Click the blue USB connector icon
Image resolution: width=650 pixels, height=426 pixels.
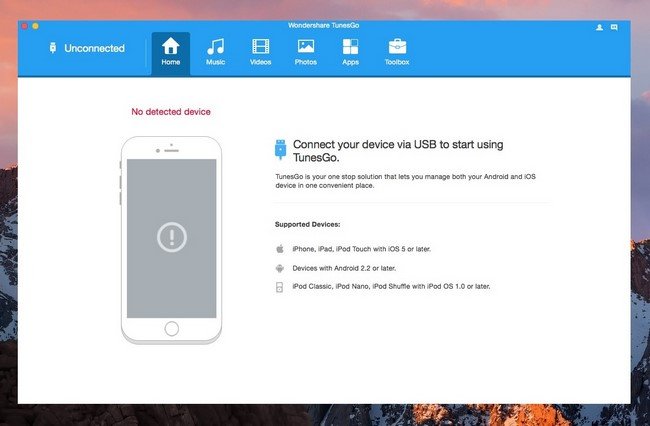pos(281,150)
